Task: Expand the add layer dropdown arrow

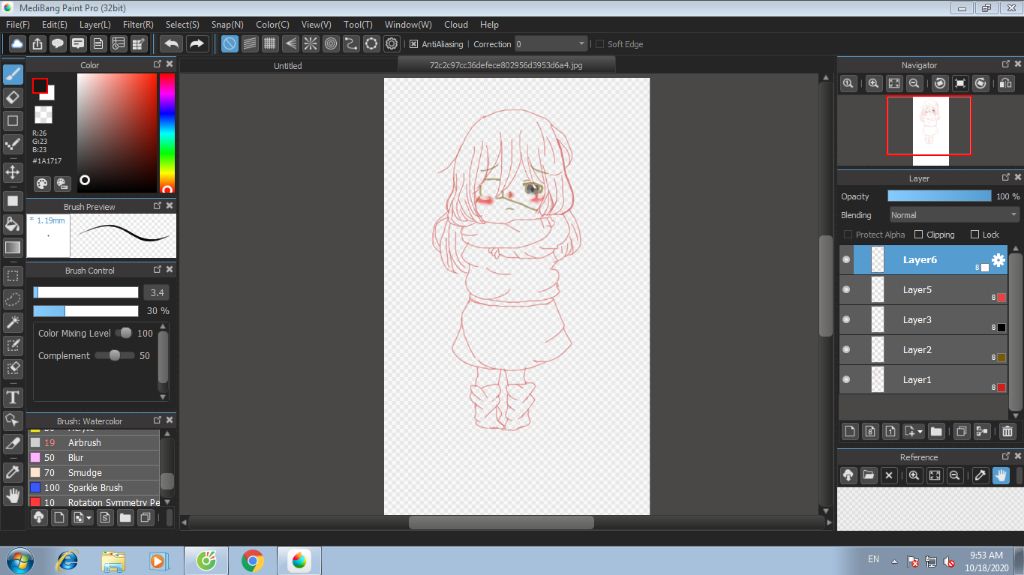Action: [x=920, y=431]
